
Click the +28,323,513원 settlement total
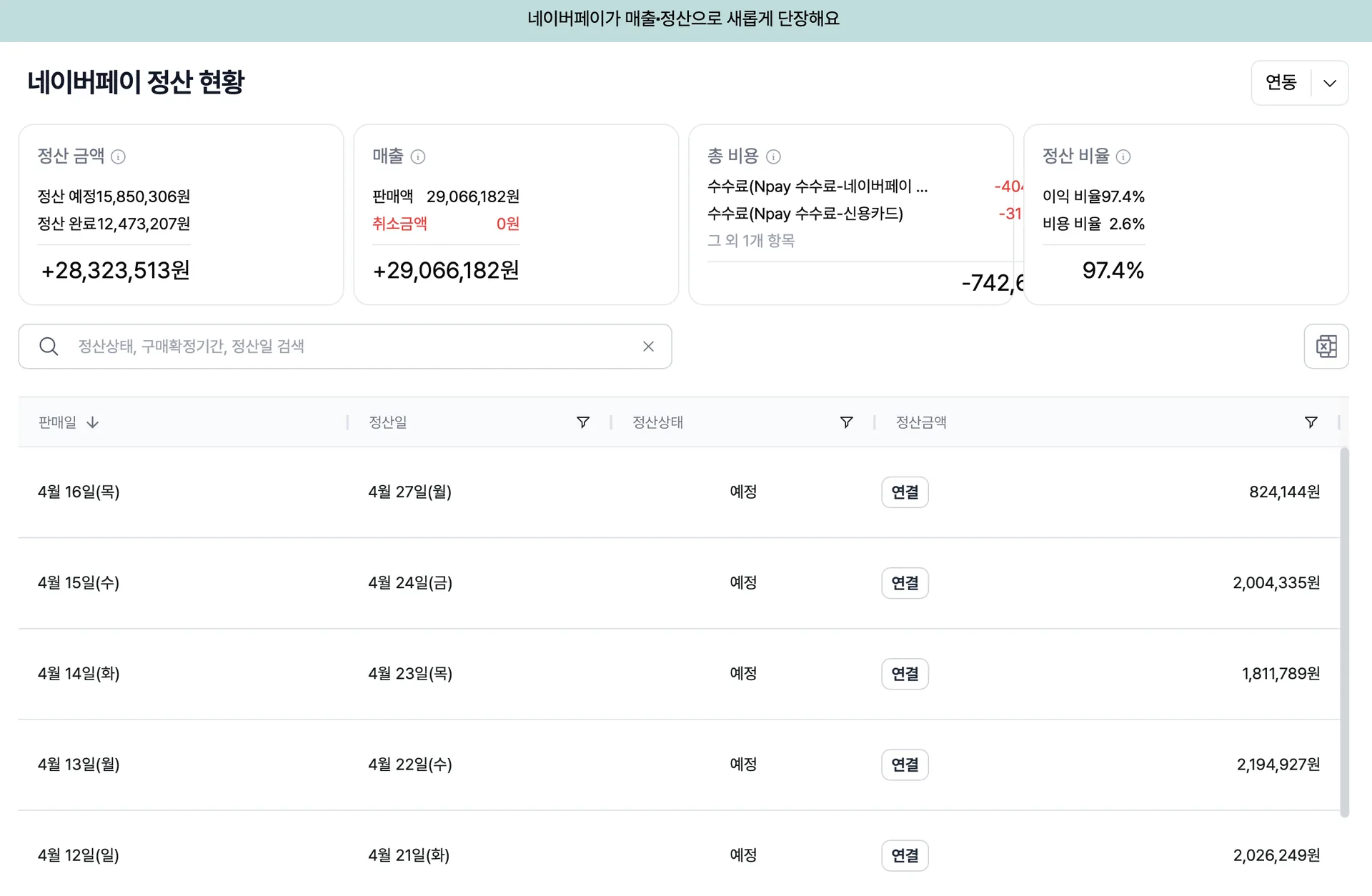115,270
